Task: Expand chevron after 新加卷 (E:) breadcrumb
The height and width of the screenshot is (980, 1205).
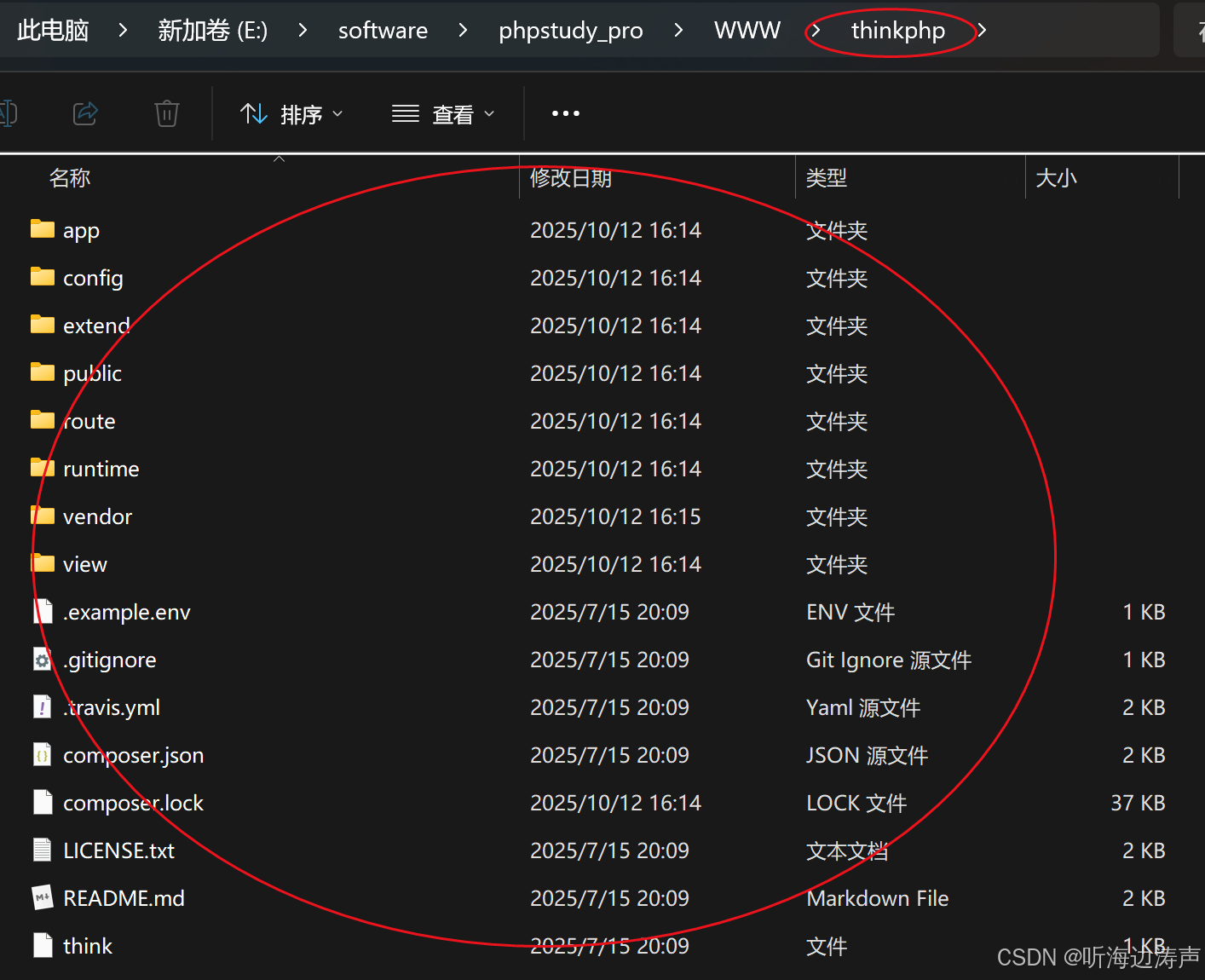Action: click(303, 31)
